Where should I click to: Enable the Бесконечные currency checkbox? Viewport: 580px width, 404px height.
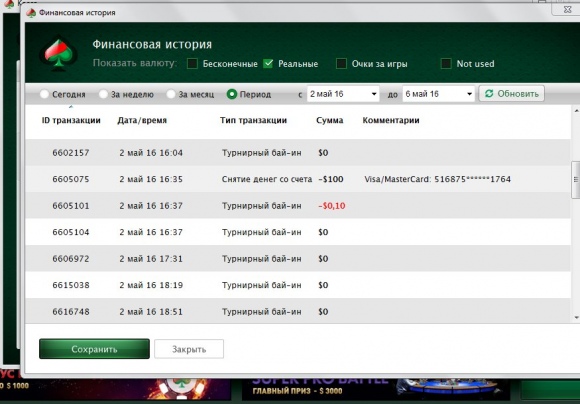[192, 63]
